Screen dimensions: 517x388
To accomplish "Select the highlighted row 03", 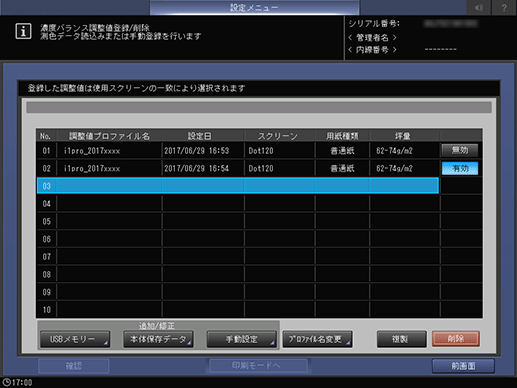I will [x=238, y=186].
